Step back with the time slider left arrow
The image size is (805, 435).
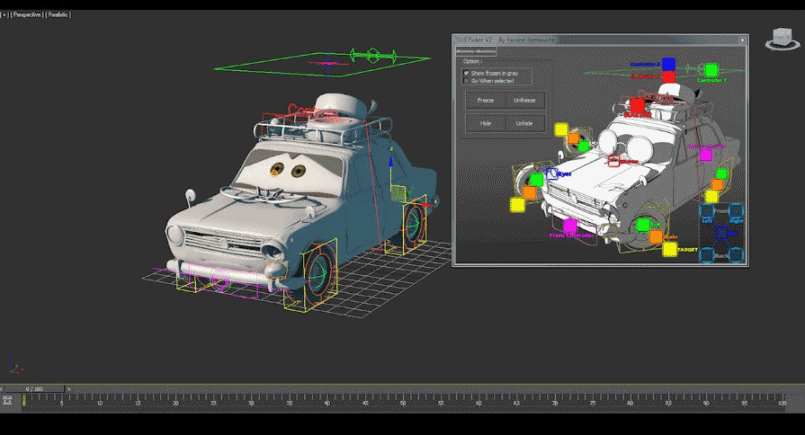pos(2,389)
